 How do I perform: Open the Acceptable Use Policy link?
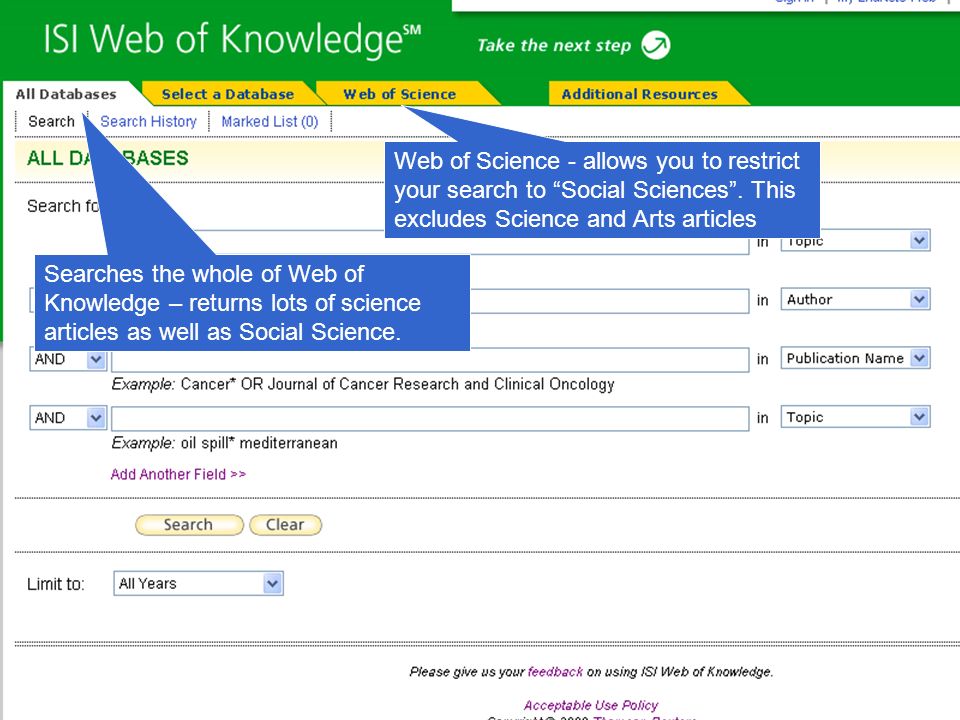pos(591,705)
